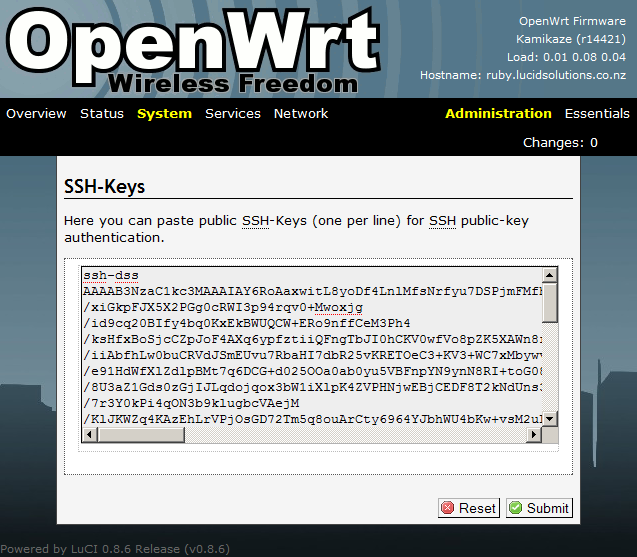The image size is (637, 557).
Task: Click the Load: 0.01 0.08 0.04 text
Action: point(566,57)
